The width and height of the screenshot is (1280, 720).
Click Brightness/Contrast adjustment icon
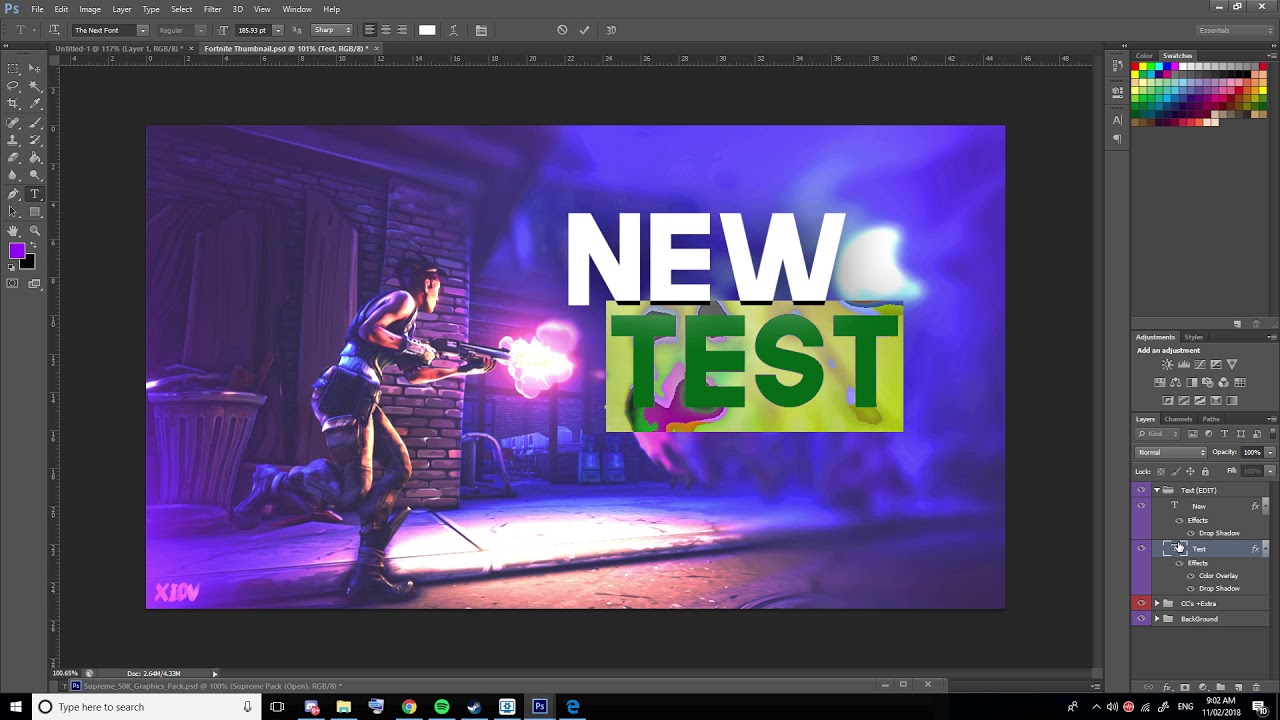(x=1167, y=364)
